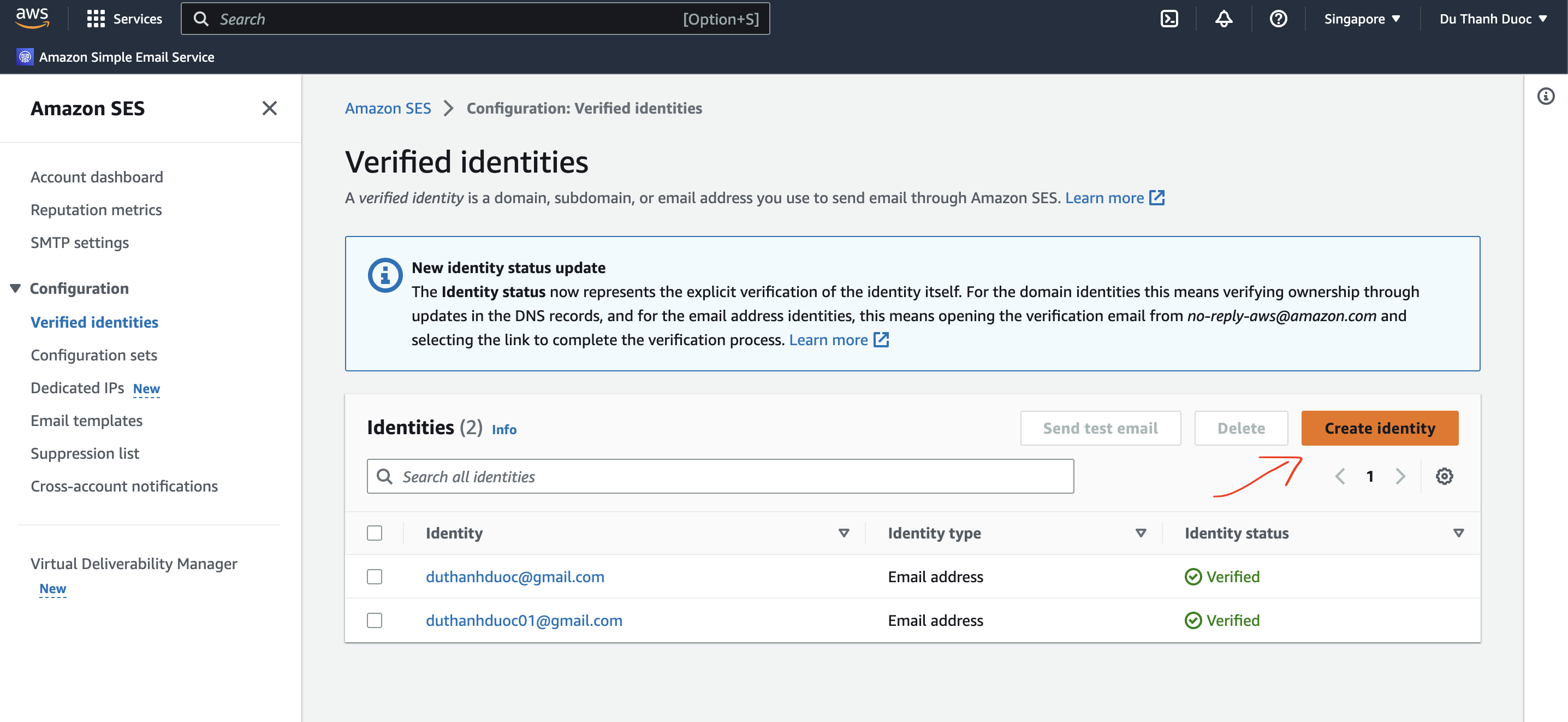Screen dimensions: 1568x722
Task: Focus the Search all identities field
Action: (x=720, y=476)
